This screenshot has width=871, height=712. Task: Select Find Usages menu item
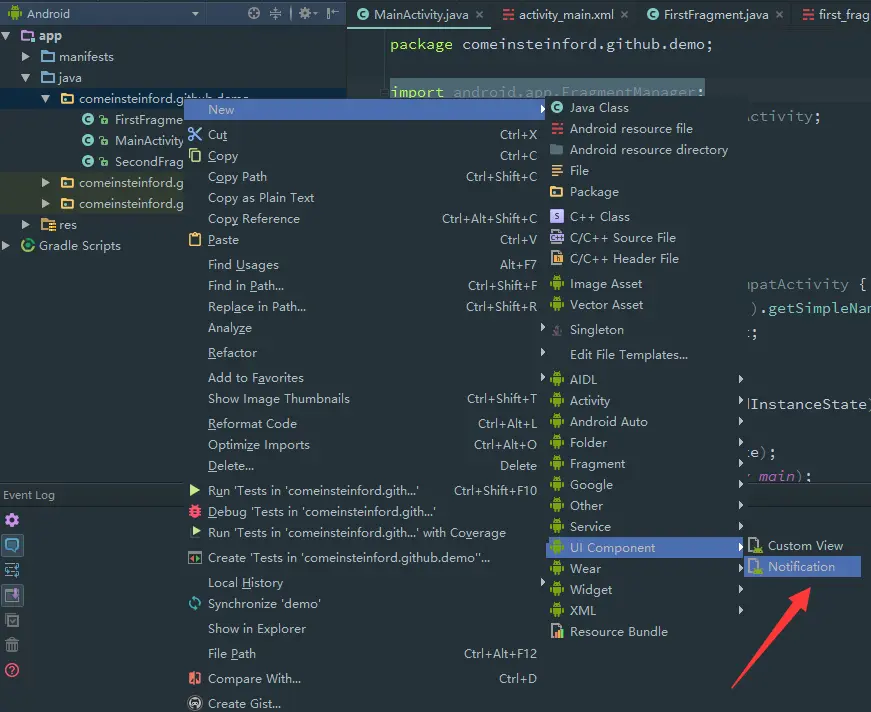click(x=366, y=264)
